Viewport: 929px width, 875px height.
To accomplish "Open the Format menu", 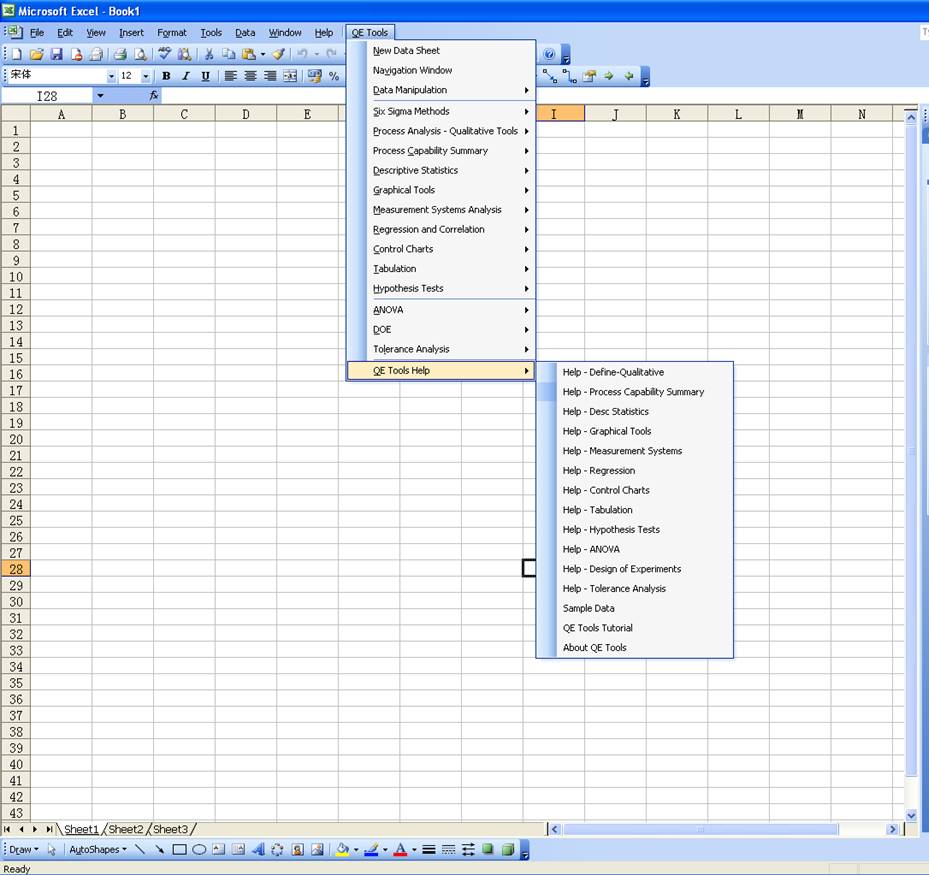I will (172, 33).
